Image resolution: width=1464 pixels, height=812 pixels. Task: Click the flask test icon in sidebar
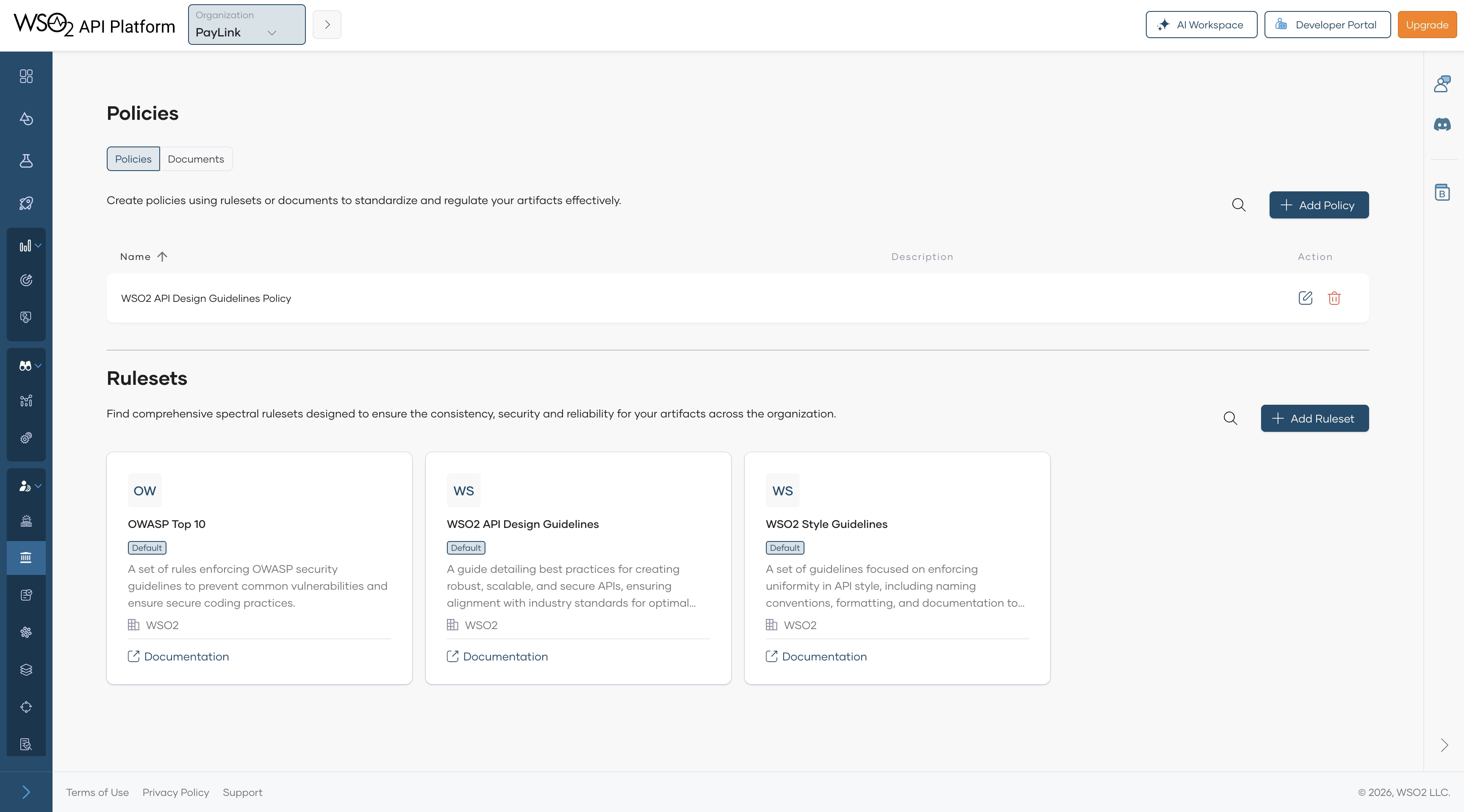[x=26, y=161]
